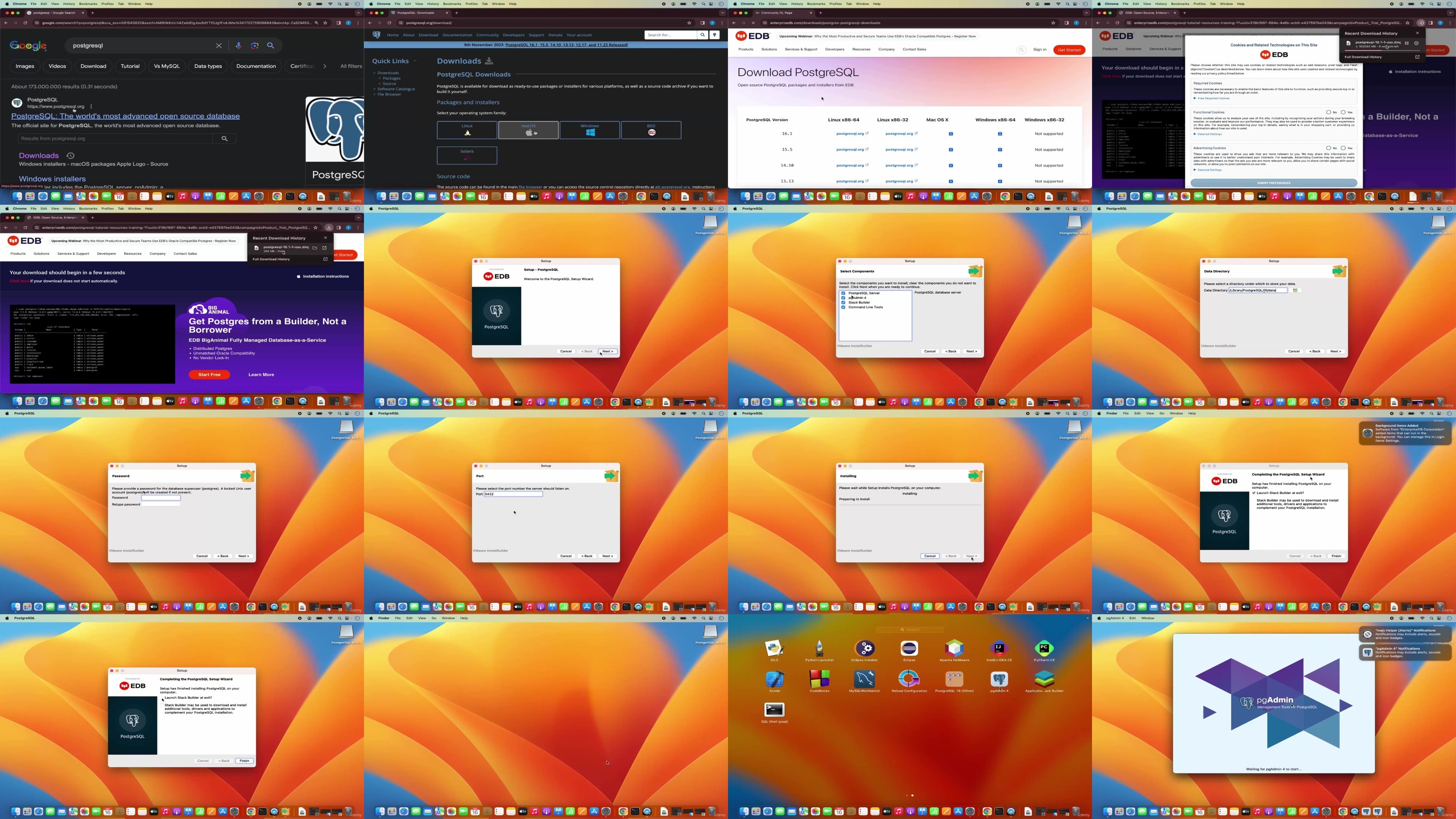
Task: Open IntelliJ IDEA CE in Launchpad
Action: 999,649
